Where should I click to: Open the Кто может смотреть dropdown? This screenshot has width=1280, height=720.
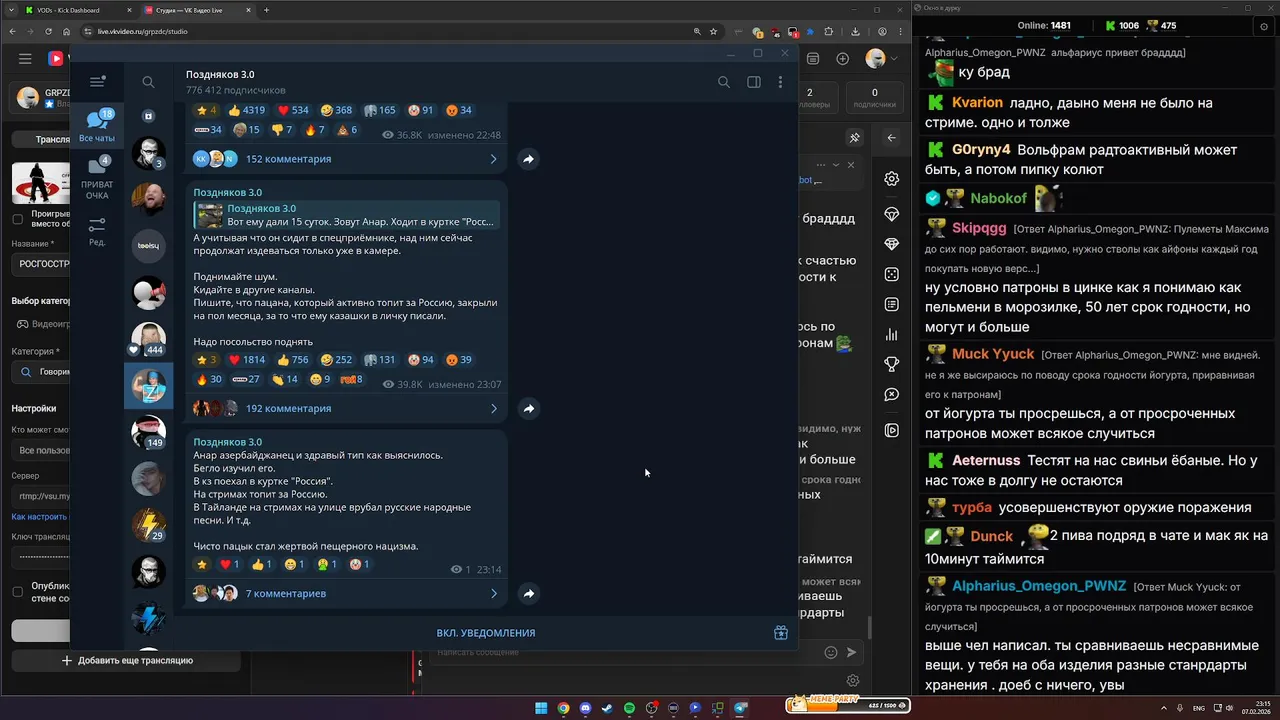point(41,450)
